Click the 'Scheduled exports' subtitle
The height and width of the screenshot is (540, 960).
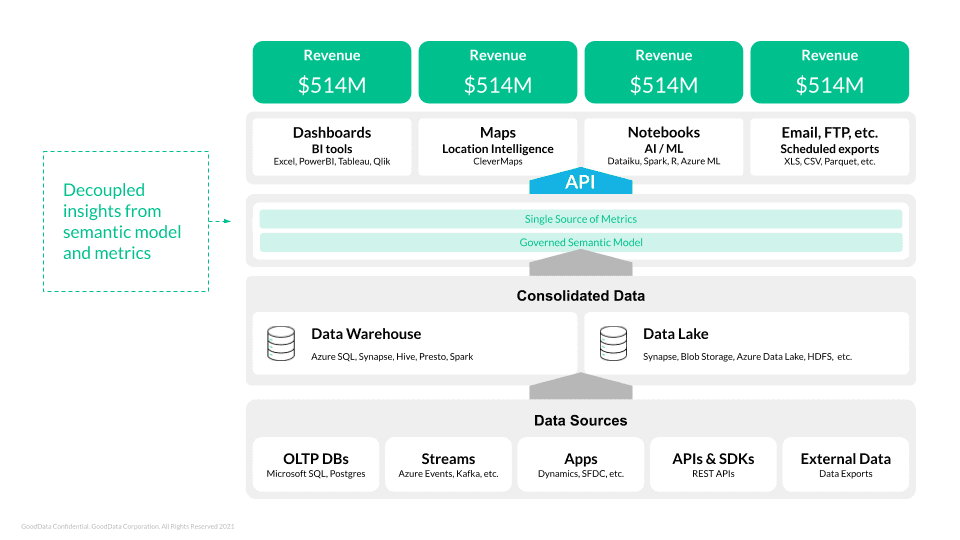coord(830,149)
